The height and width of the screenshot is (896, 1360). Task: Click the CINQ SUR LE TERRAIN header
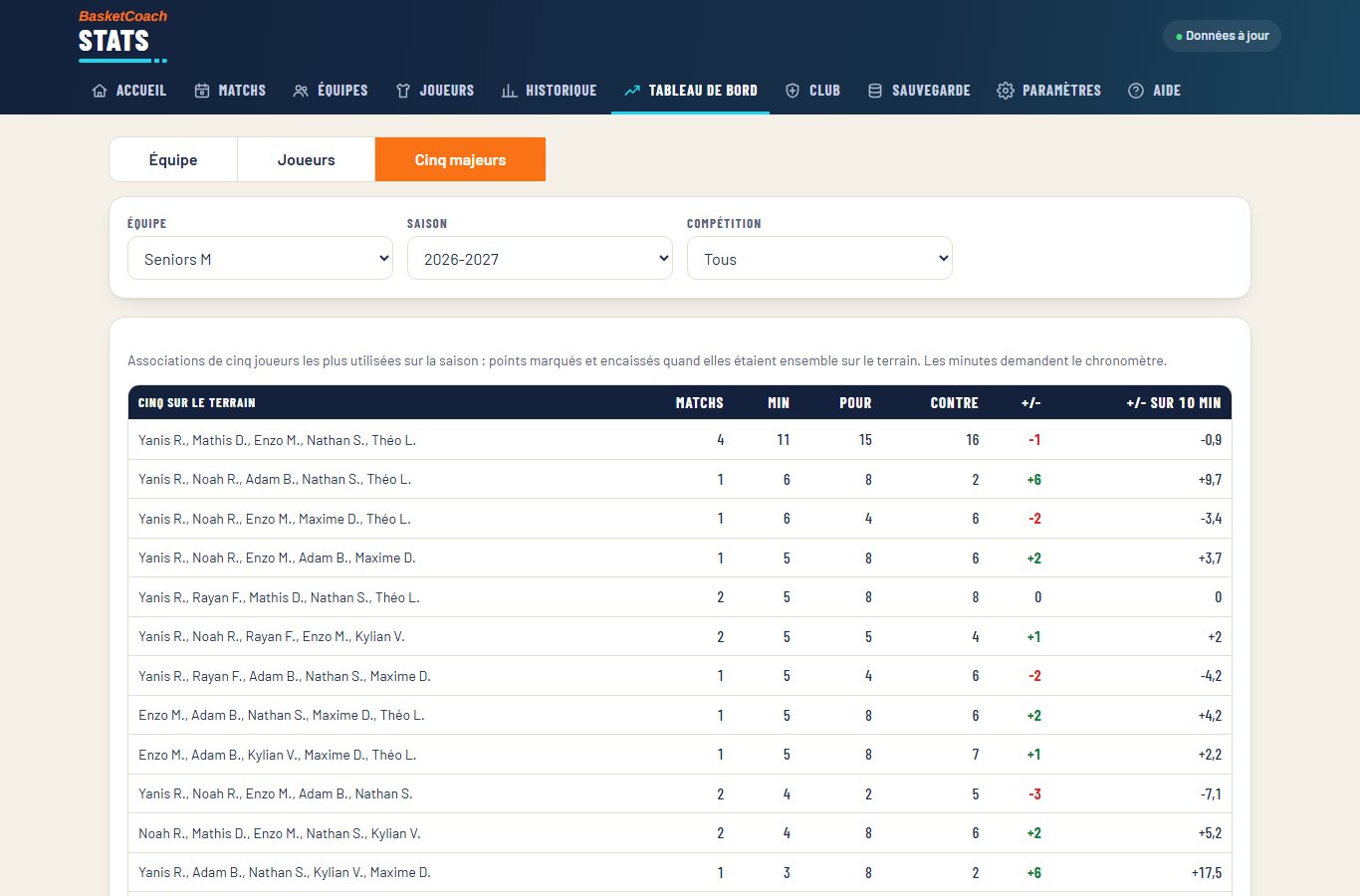(197, 403)
